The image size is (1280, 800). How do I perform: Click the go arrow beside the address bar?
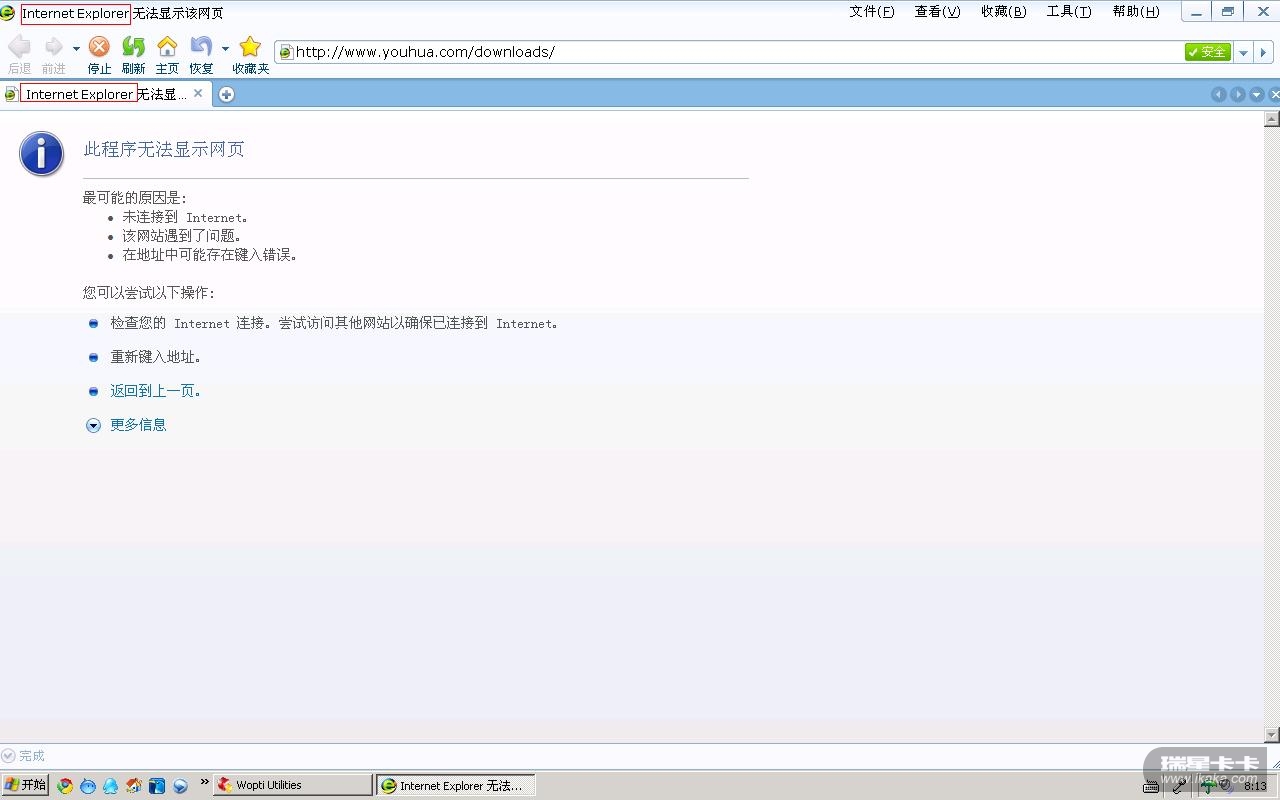(x=1264, y=52)
